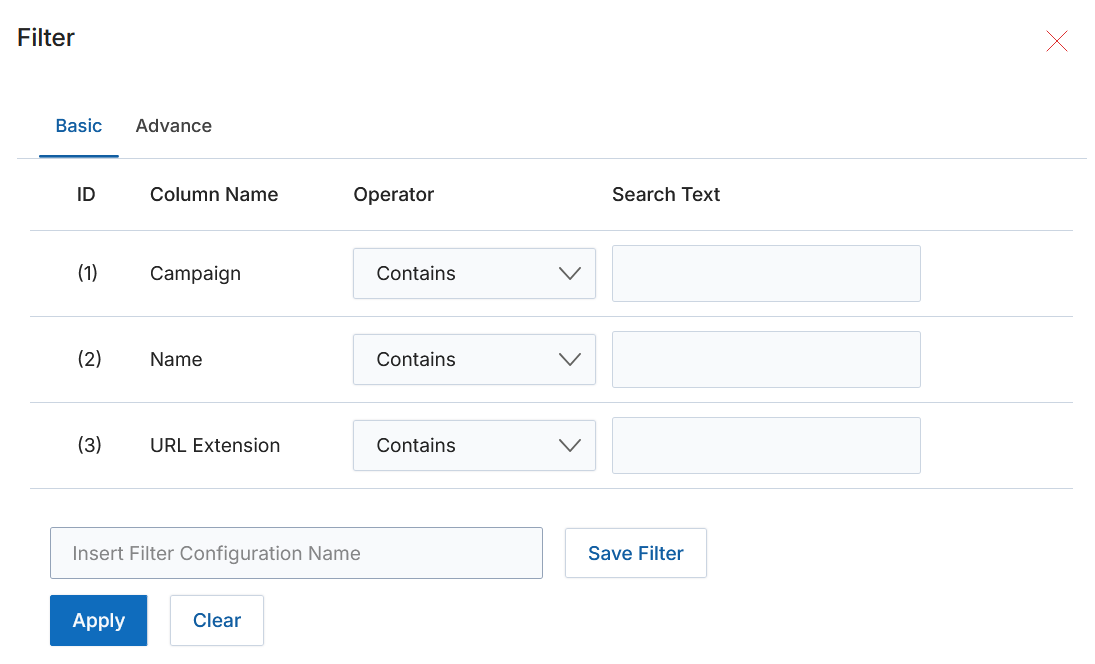This screenshot has width=1095, height=664.
Task: Open the Campaign operator dropdown
Action: 474,274
